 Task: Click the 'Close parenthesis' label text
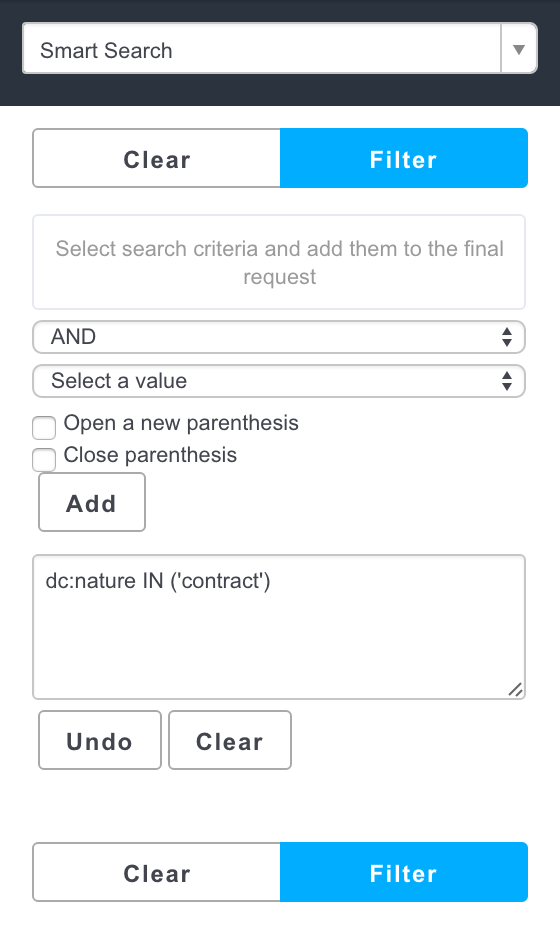[x=151, y=455]
